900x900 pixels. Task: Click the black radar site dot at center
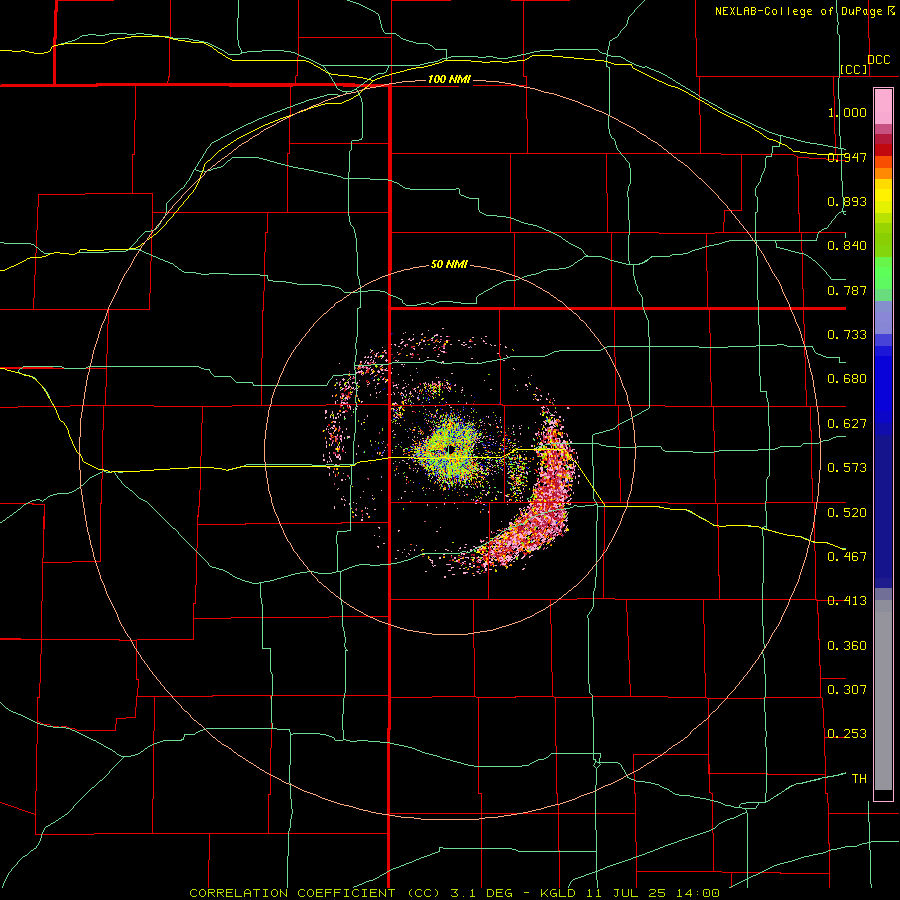[451, 449]
